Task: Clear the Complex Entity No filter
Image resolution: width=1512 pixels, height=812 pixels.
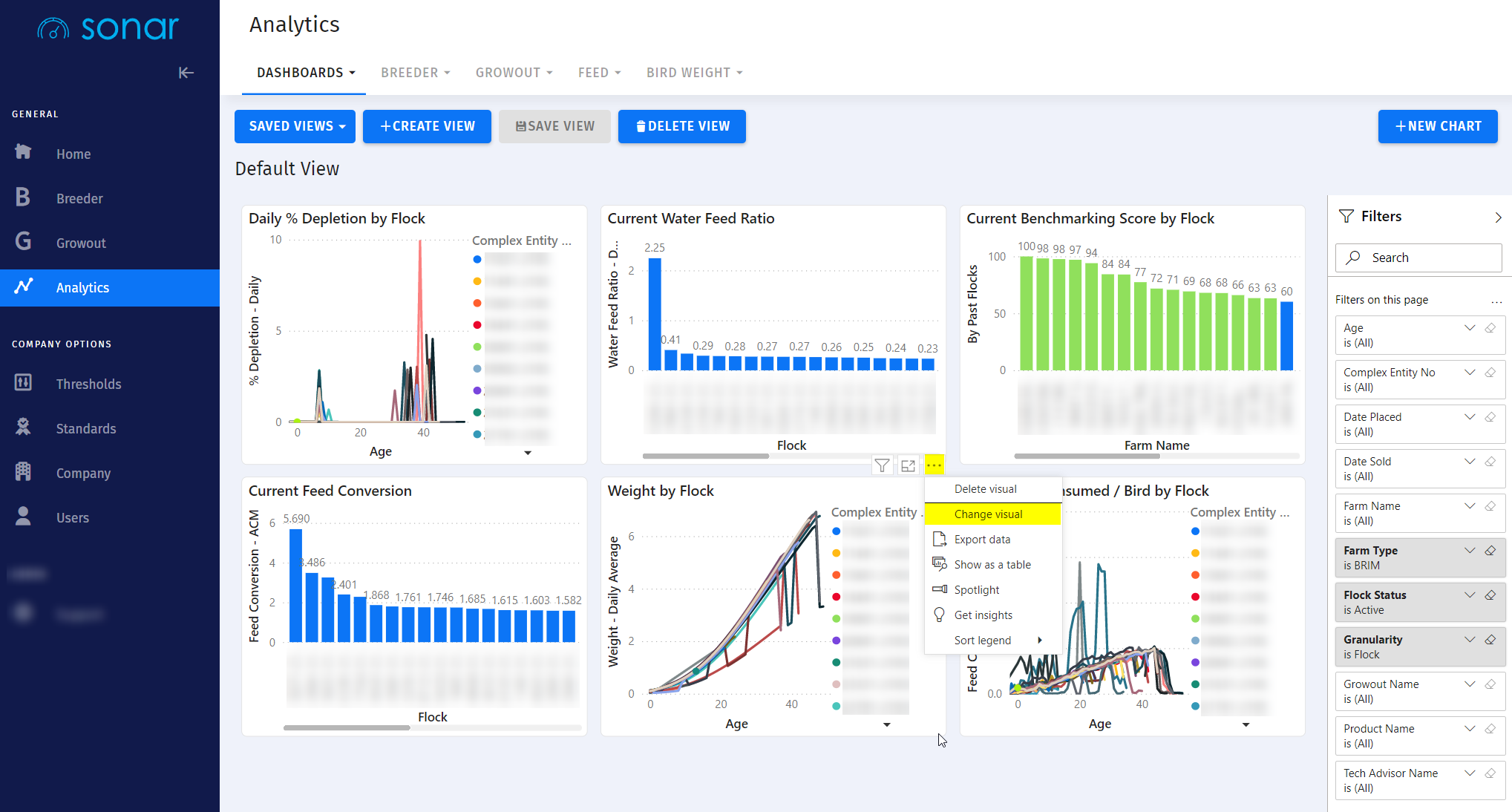Action: (1490, 373)
